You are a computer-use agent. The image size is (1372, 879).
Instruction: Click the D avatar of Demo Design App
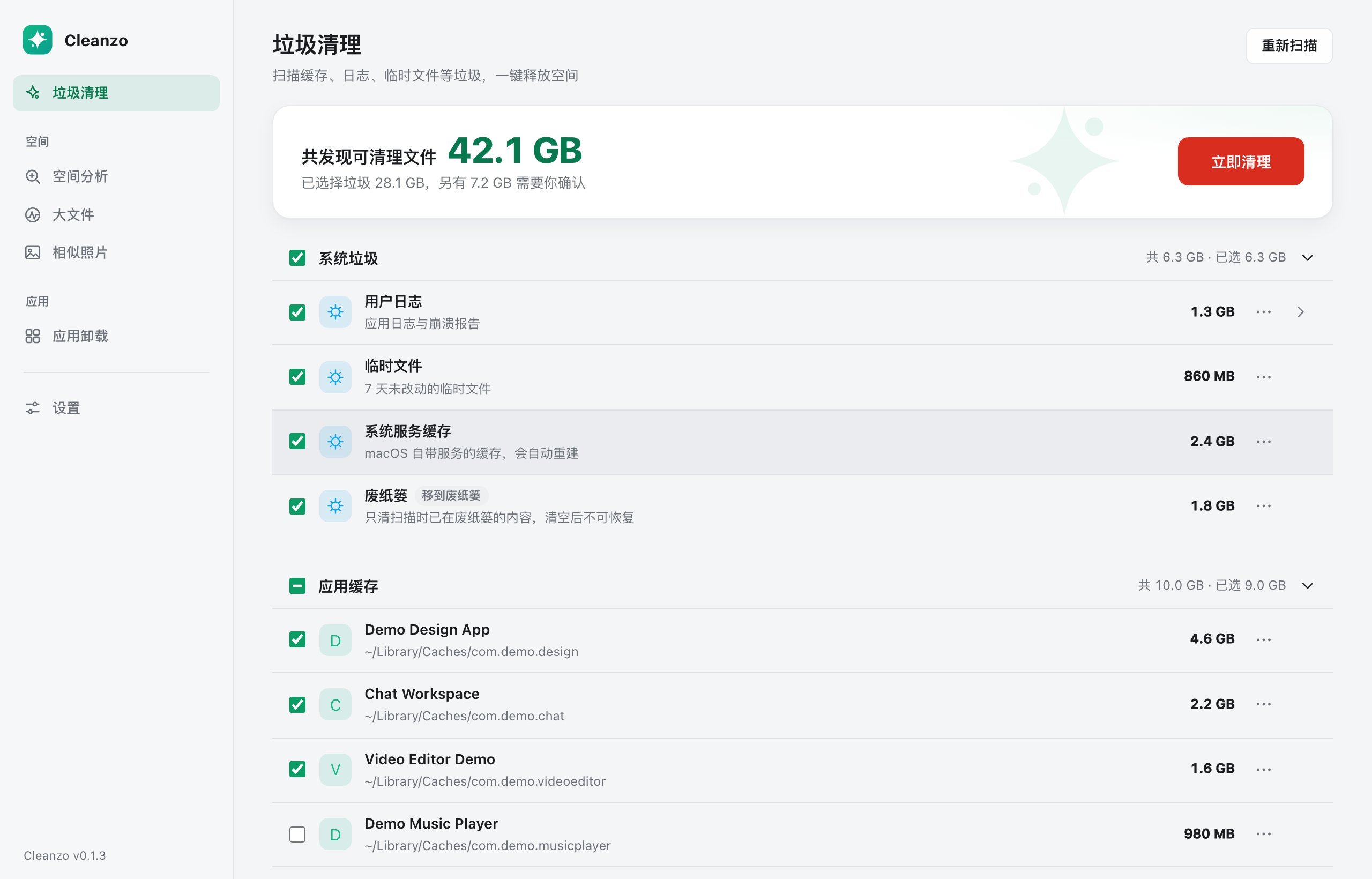click(x=335, y=640)
